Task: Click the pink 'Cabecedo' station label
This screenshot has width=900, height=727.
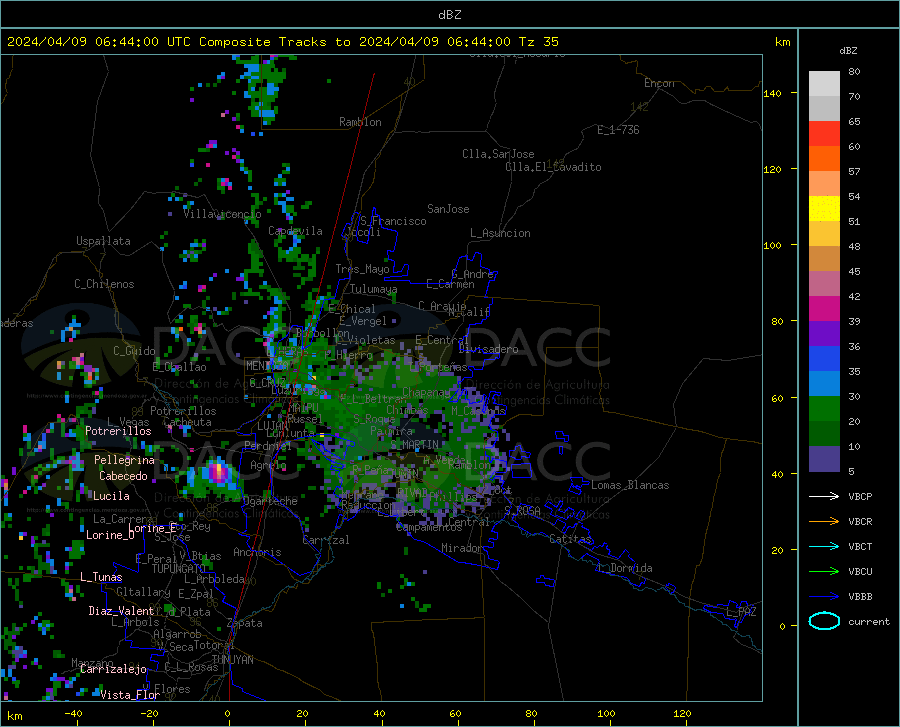Action: (x=123, y=476)
